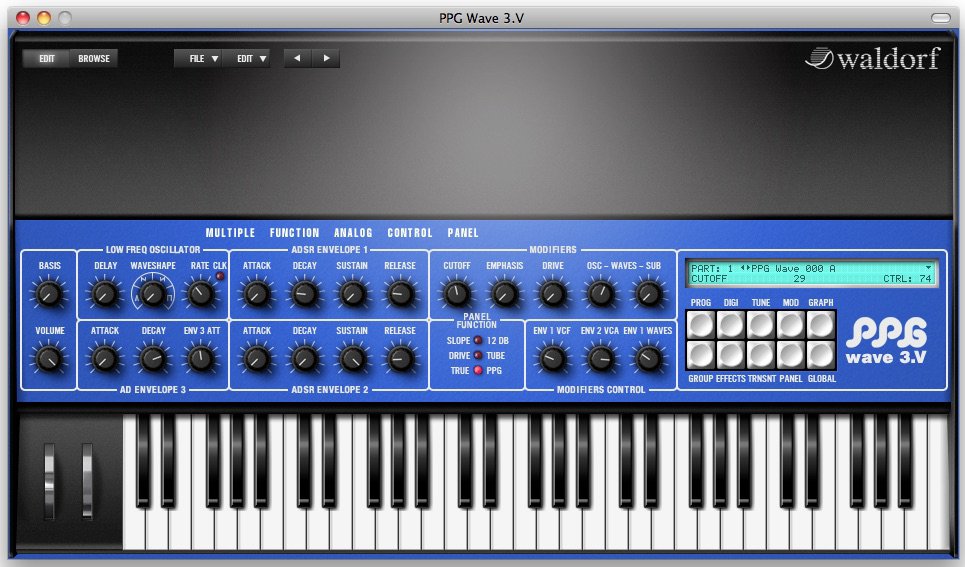Switch to the BROWSE tab
This screenshot has height=567, width=965.
95,59
